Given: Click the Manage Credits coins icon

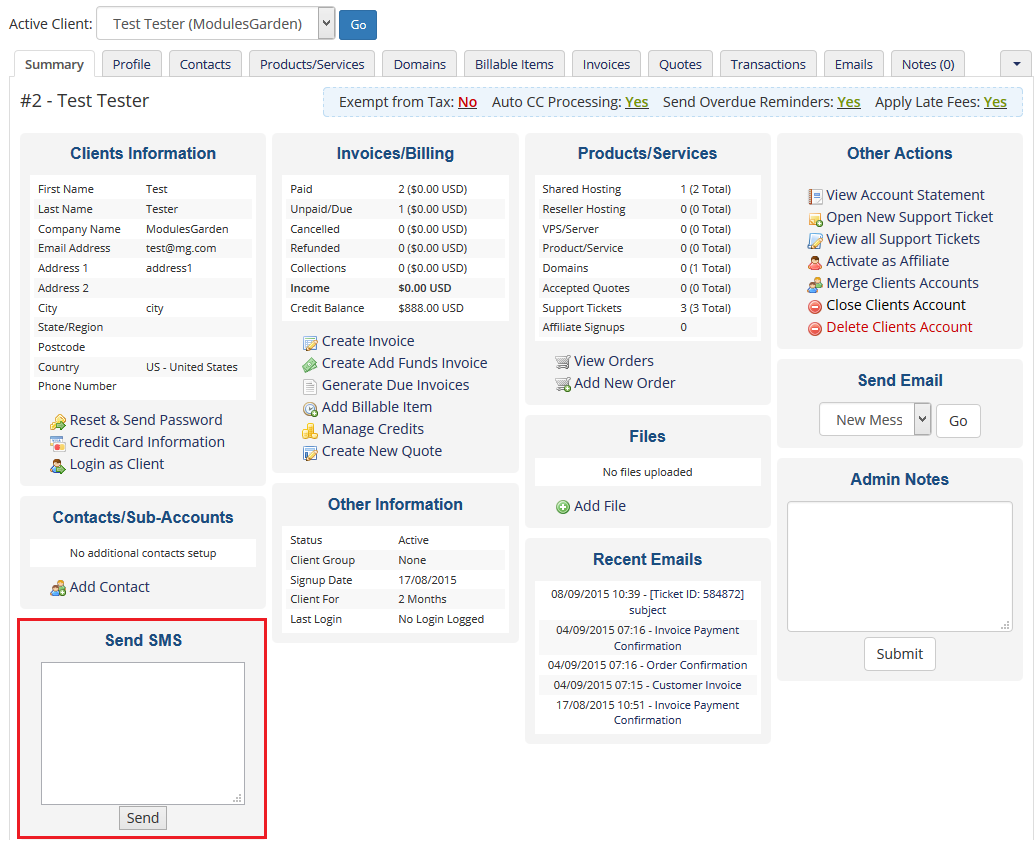Looking at the screenshot, I should [x=310, y=431].
